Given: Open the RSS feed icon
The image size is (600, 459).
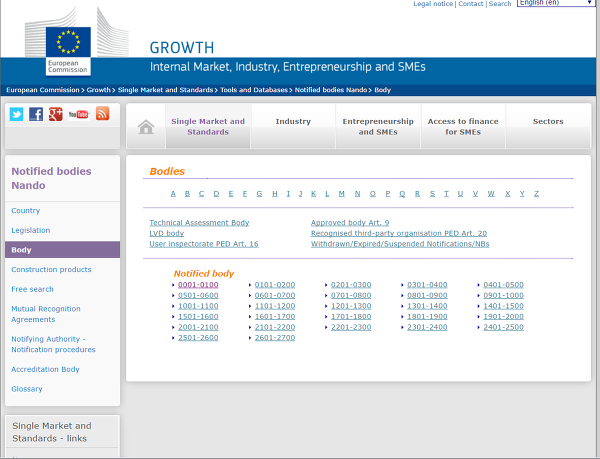Looking at the screenshot, I should tap(102, 114).
